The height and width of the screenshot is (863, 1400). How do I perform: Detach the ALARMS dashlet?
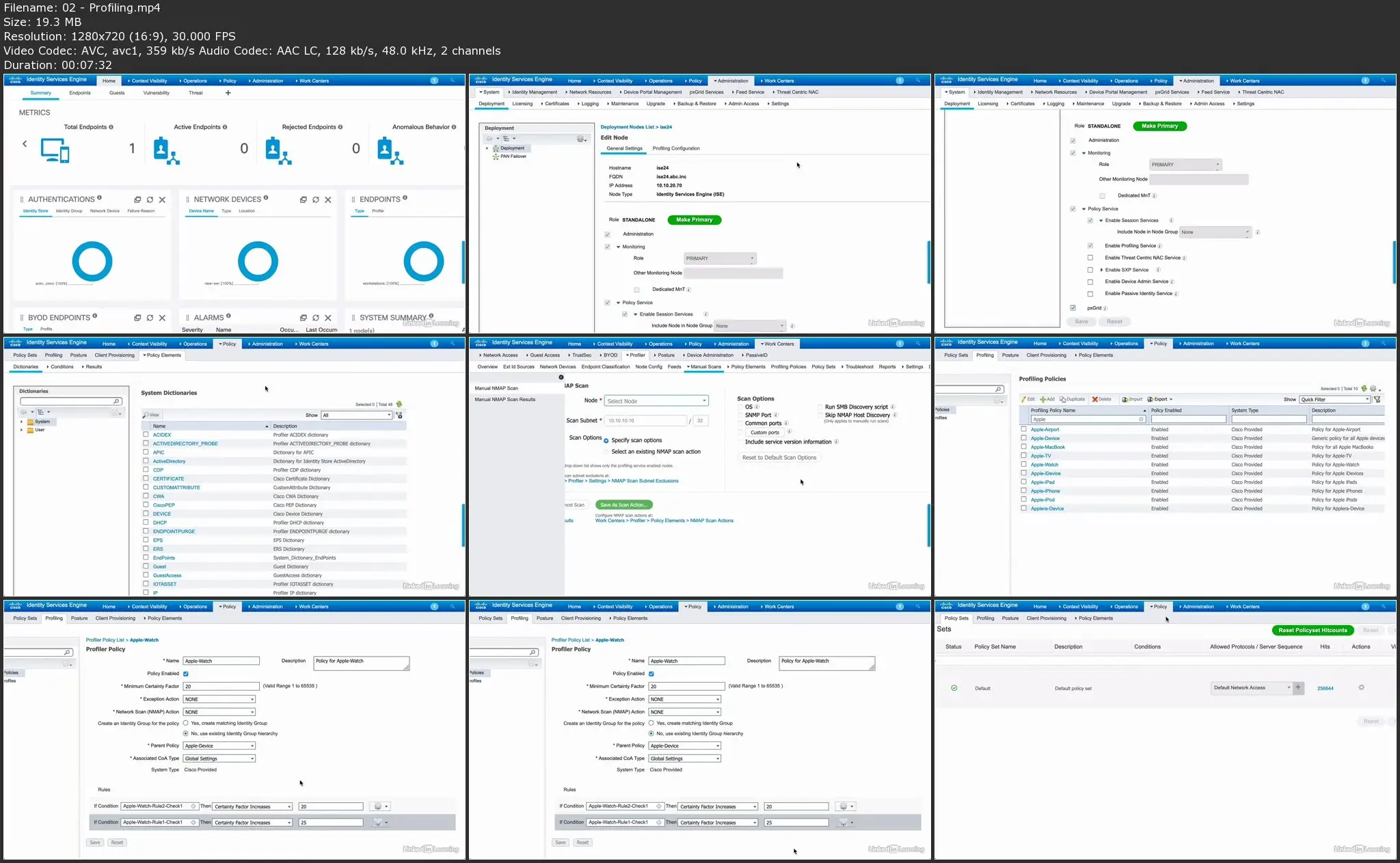click(304, 318)
